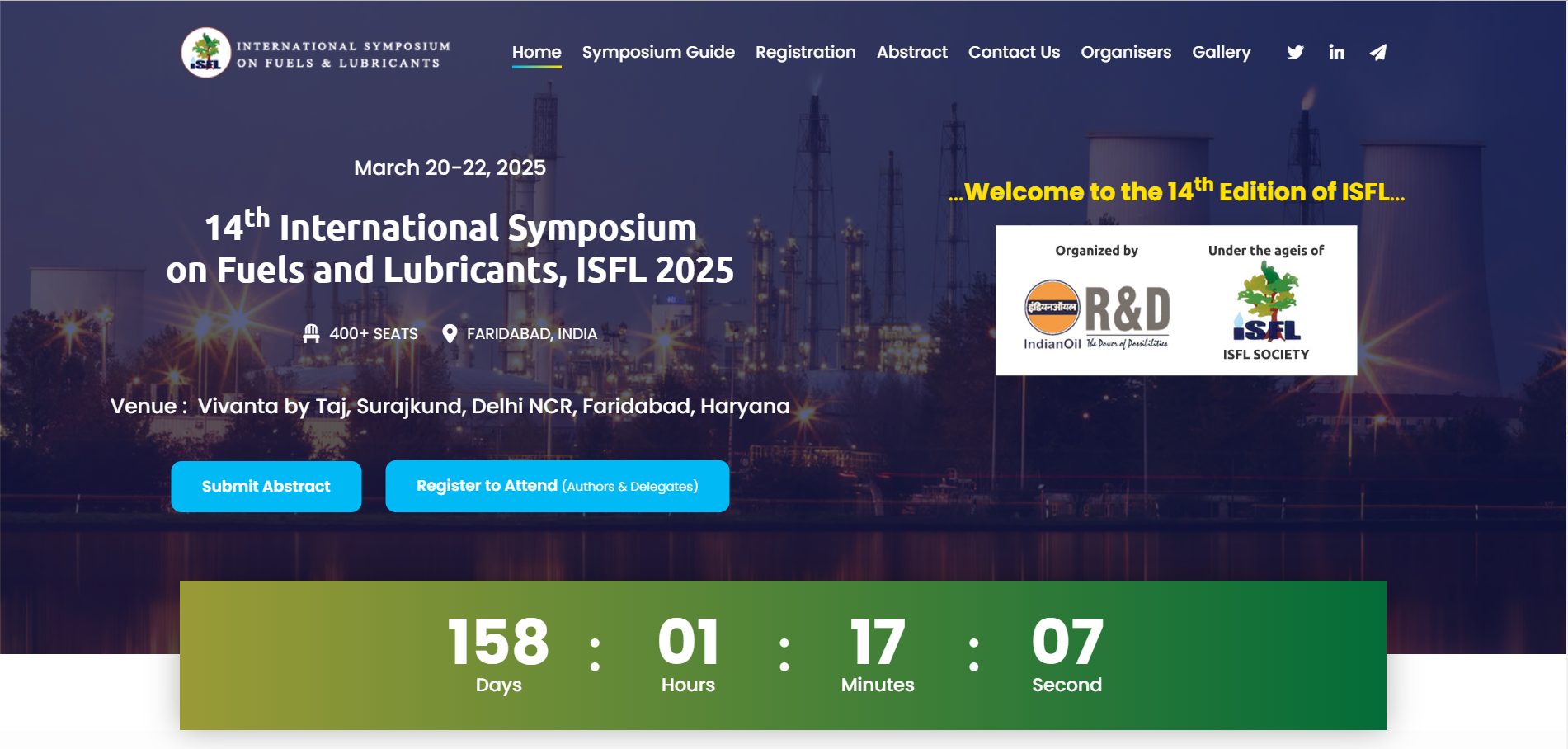Screen dimensions: 1568x749
Task: Click the Telegram paper plane icon
Action: [1377, 53]
